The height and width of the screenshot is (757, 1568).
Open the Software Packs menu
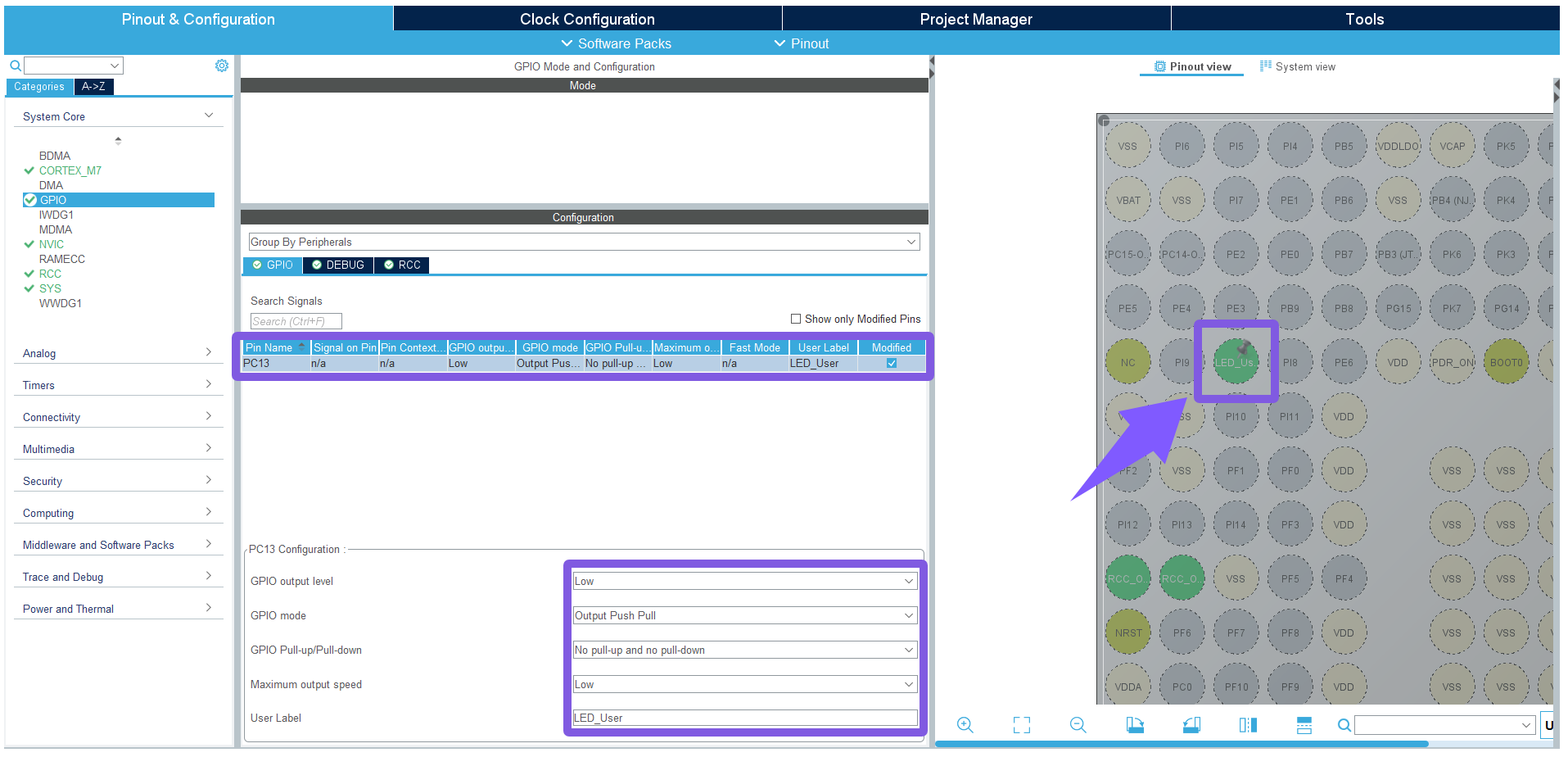pos(616,43)
